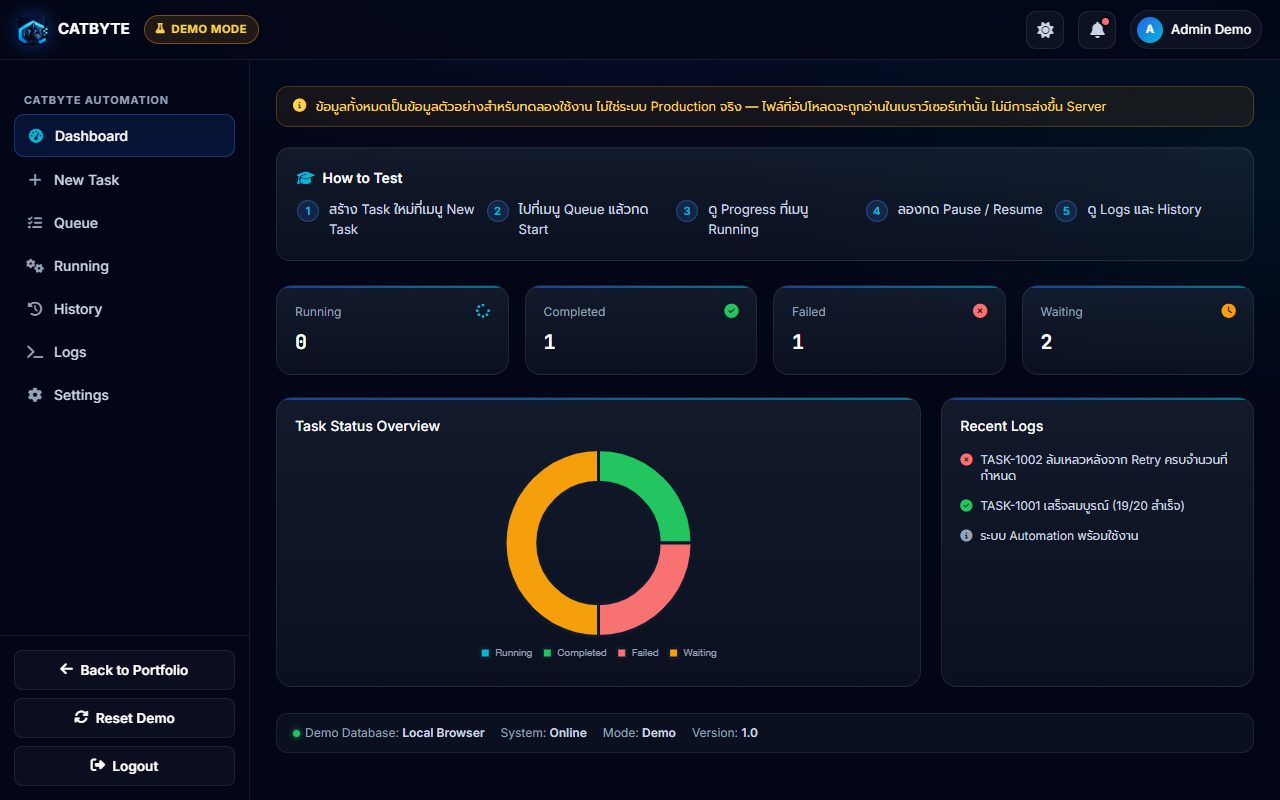Click green status dot near Demo Database
The width and height of the screenshot is (1280, 800).
pyautogui.click(x=296, y=733)
